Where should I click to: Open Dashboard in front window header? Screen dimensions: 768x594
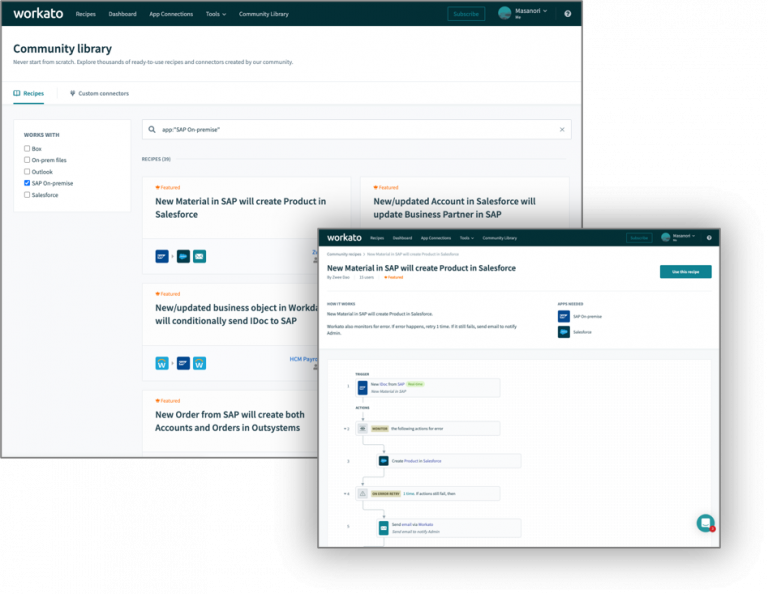(x=402, y=238)
